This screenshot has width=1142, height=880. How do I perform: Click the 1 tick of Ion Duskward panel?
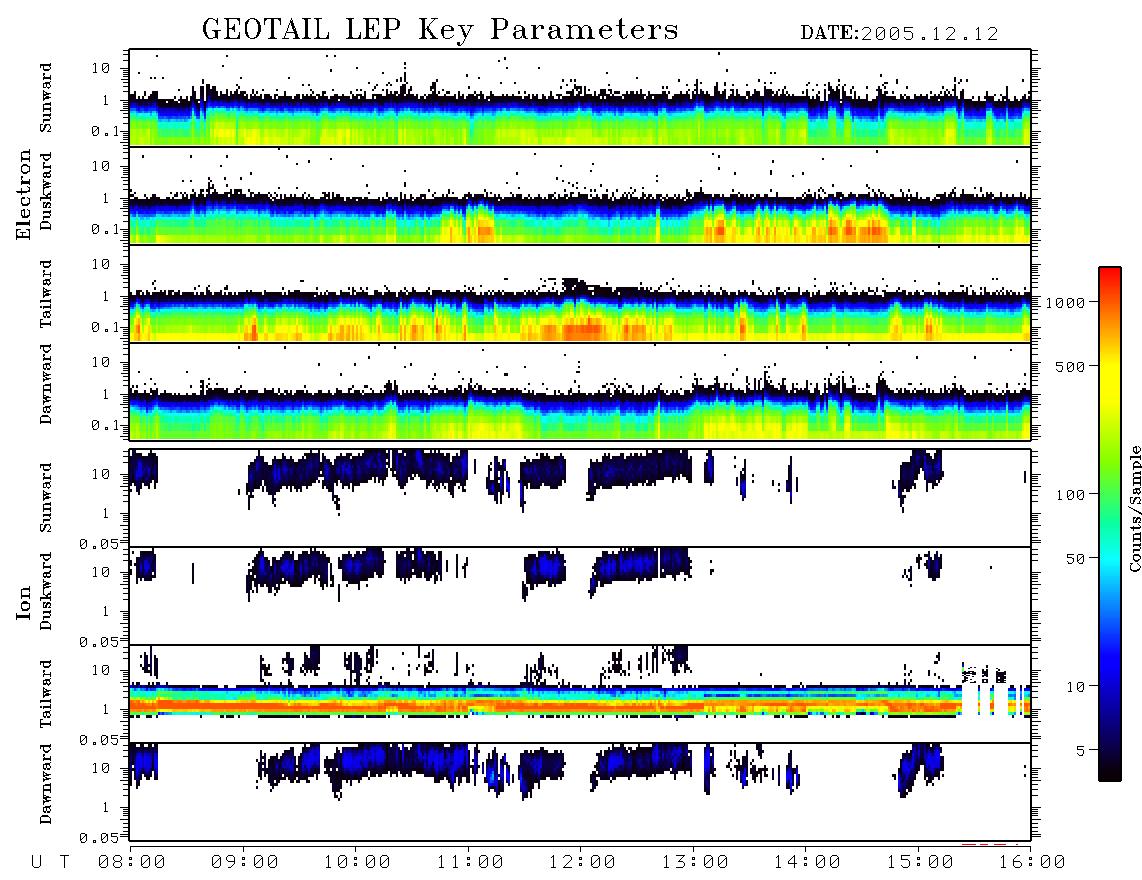coord(106,610)
